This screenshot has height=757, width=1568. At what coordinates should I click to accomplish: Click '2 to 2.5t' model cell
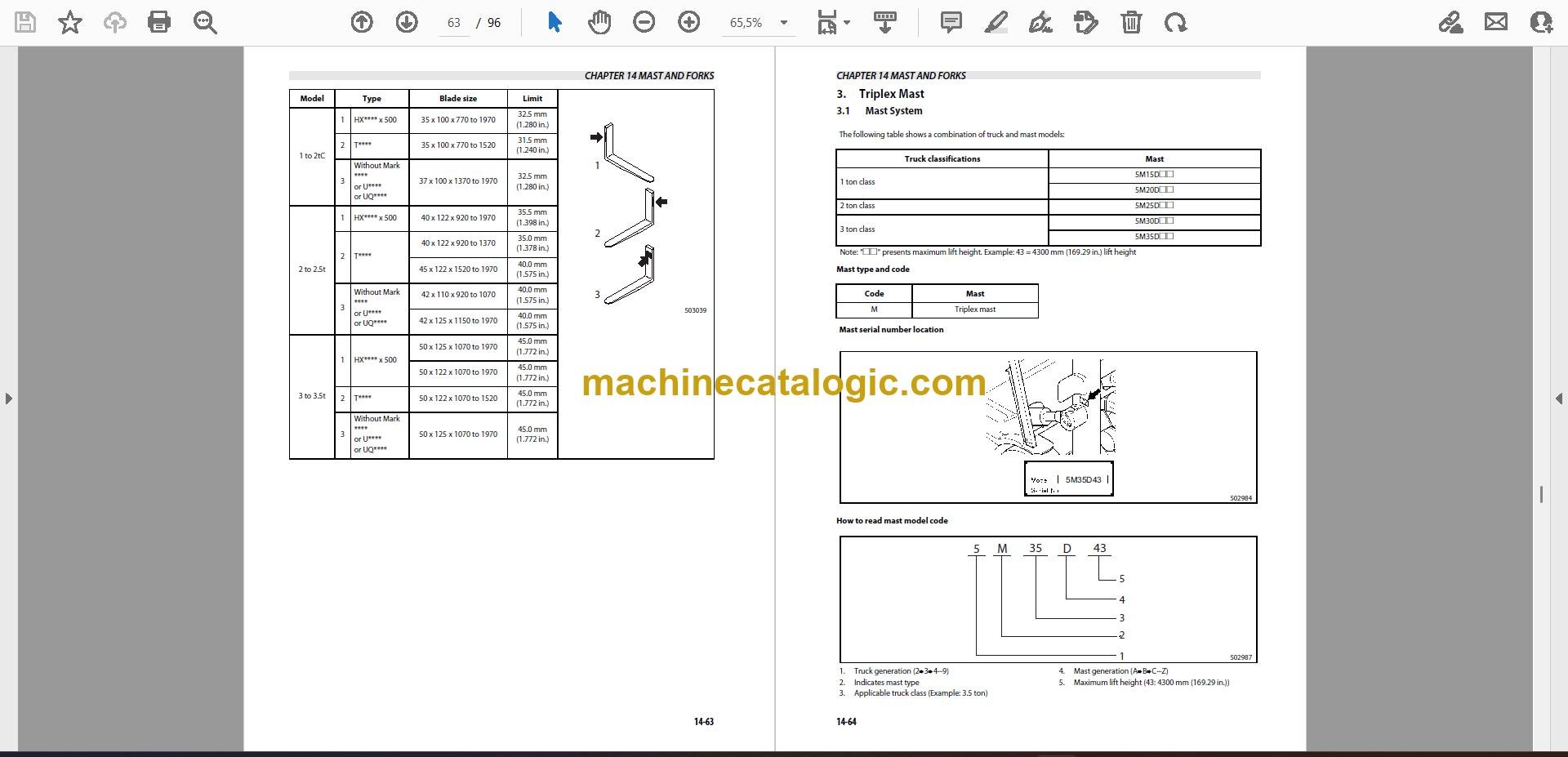[x=312, y=269]
